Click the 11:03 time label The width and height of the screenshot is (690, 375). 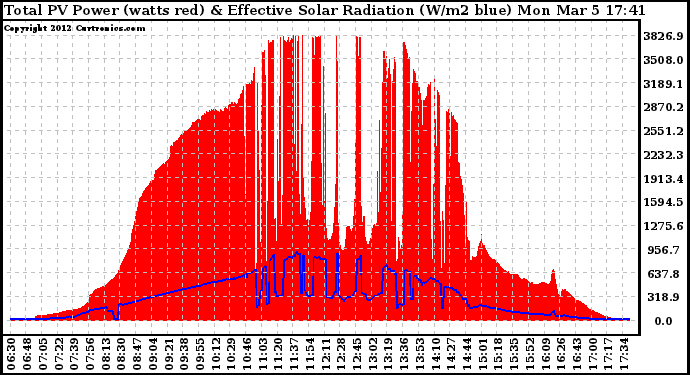coord(263,354)
